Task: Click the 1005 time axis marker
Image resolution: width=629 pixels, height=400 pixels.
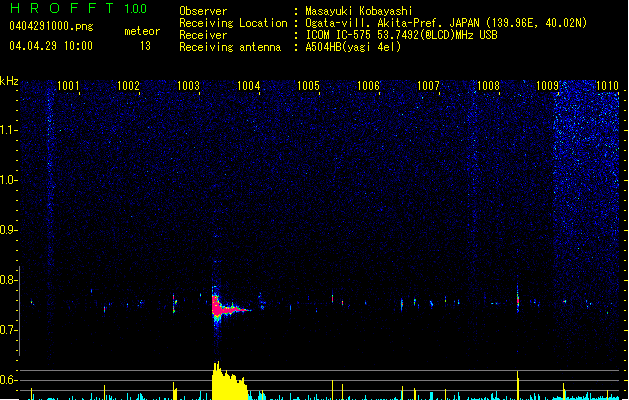Action: [308, 86]
